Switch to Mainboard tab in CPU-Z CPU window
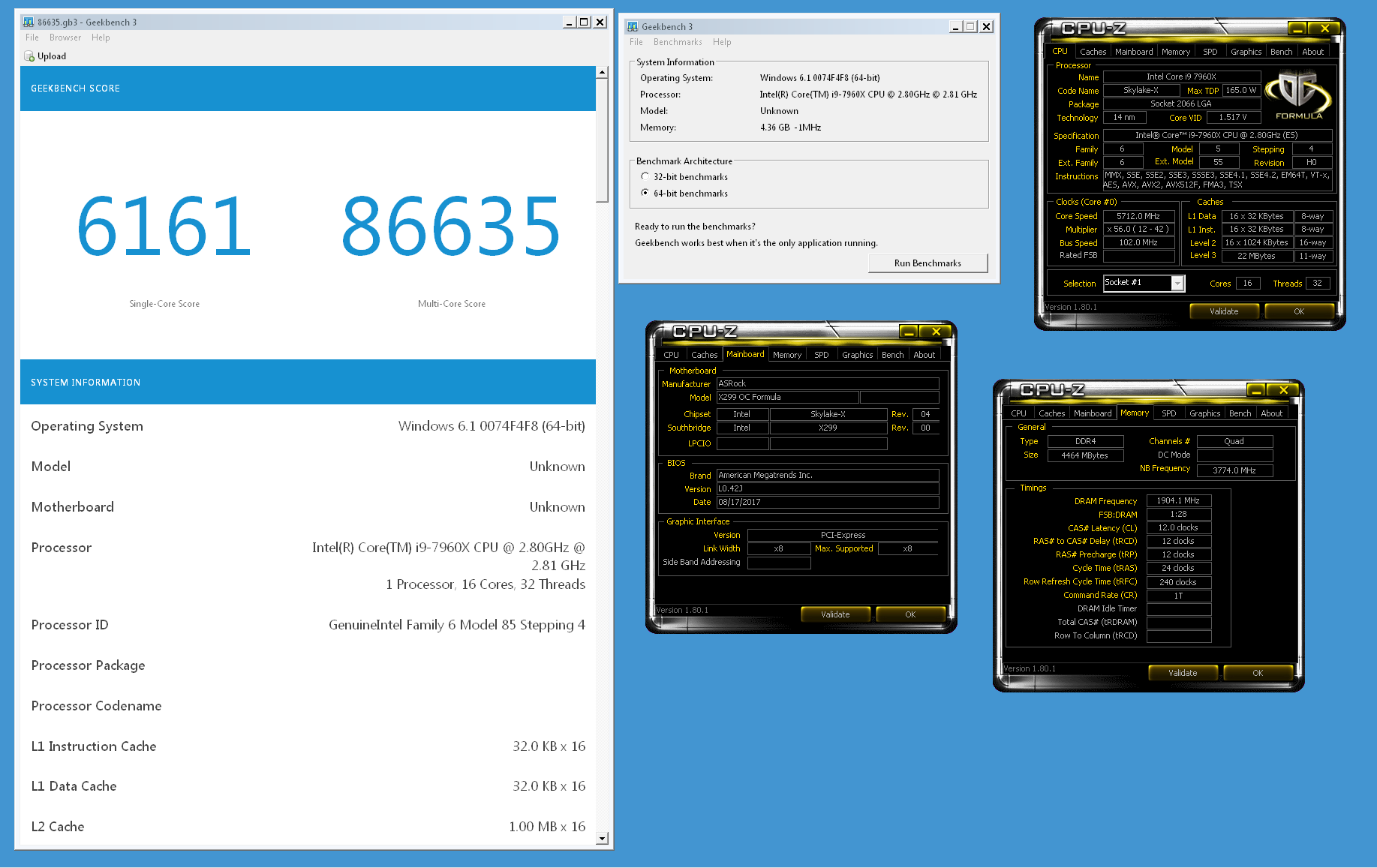Viewport: 1377px width, 868px height. [x=1134, y=52]
